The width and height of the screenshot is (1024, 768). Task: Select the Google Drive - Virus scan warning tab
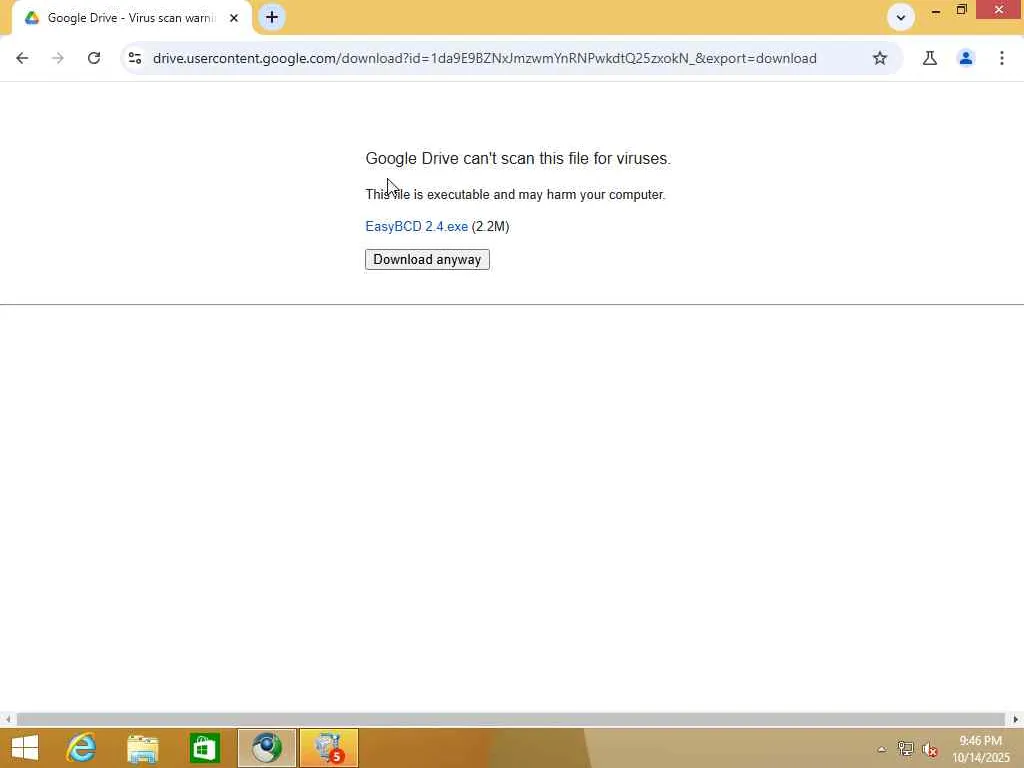coord(131,18)
